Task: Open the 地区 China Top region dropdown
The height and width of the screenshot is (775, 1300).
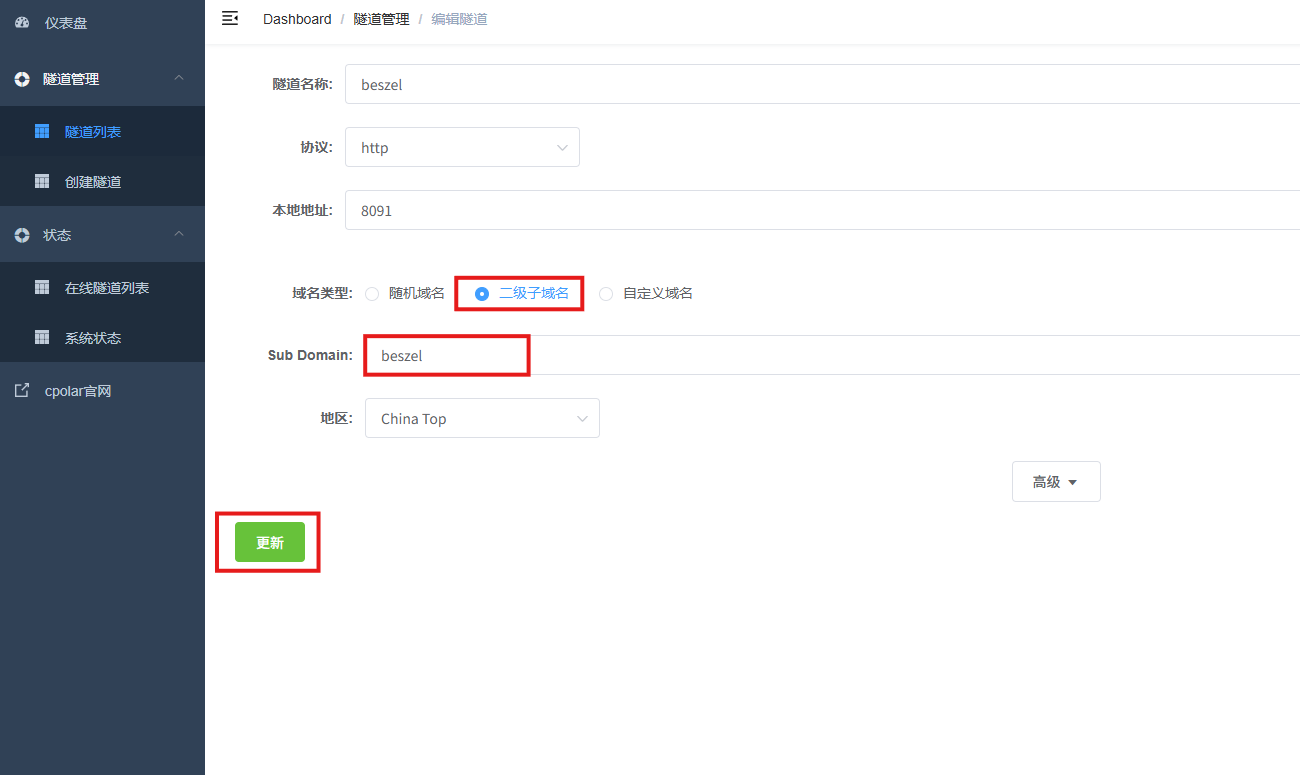Action: point(482,418)
